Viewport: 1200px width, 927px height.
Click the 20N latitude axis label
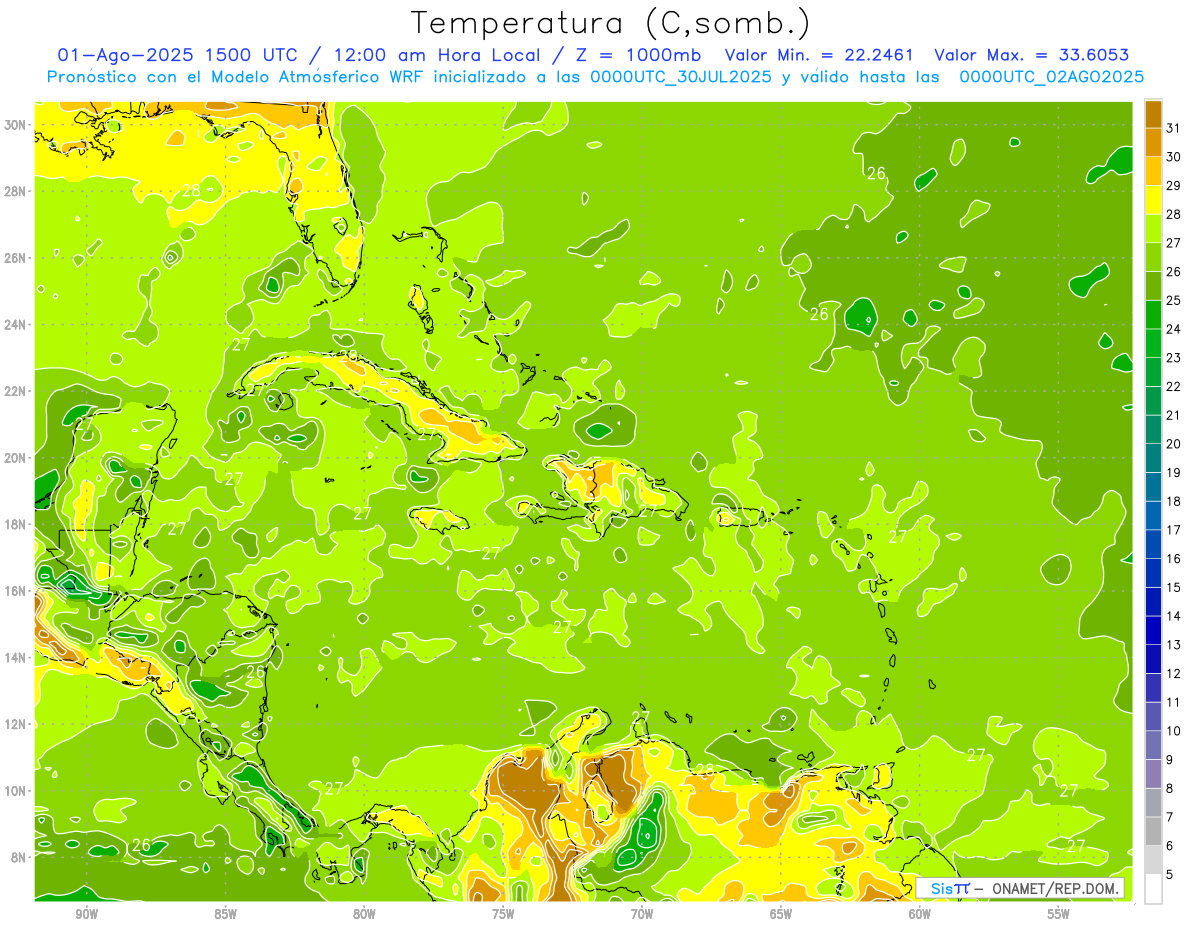(15, 457)
